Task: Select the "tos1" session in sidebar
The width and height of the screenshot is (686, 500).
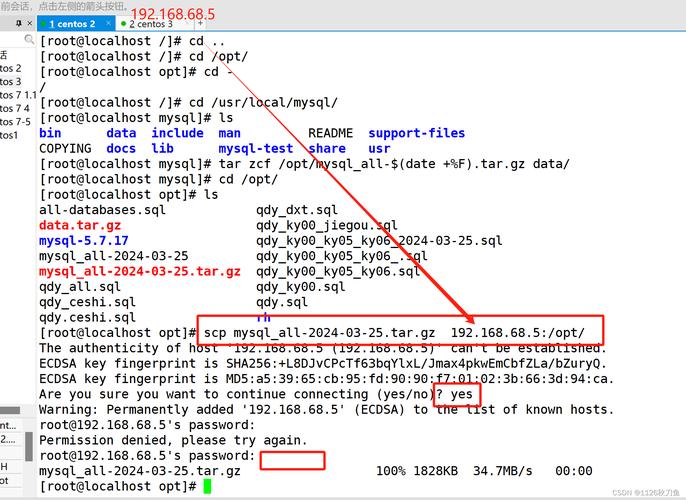Action: [x=9, y=135]
